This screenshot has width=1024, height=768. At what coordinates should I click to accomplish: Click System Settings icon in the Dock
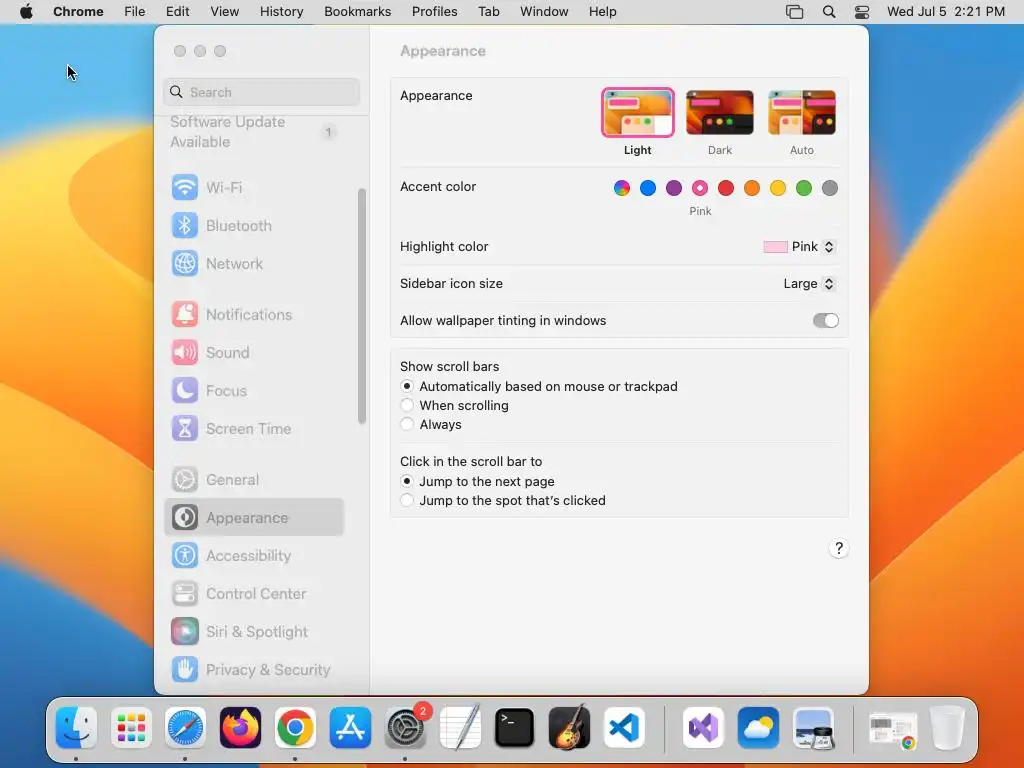coord(405,727)
